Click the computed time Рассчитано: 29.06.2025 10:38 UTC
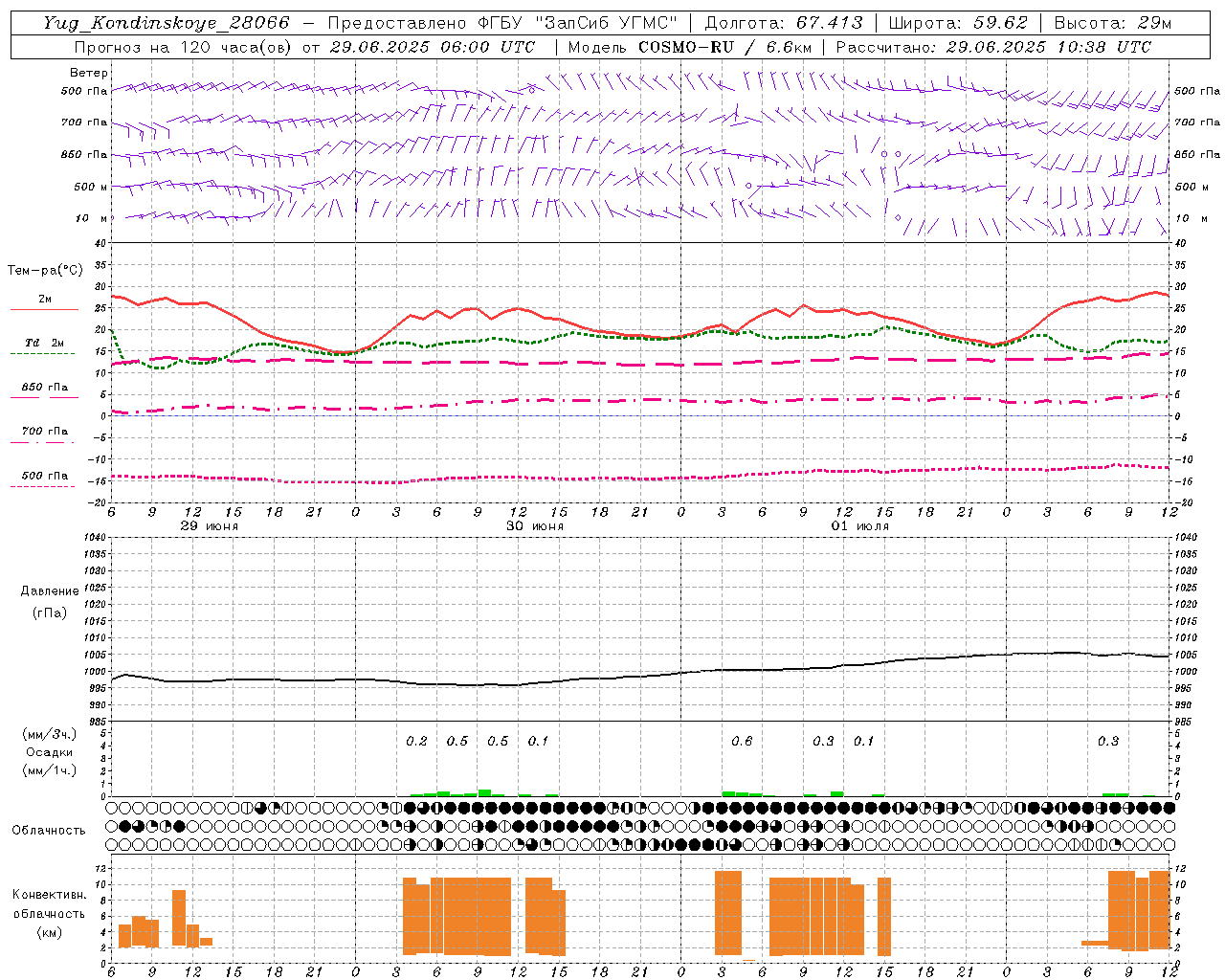 pos(993,47)
